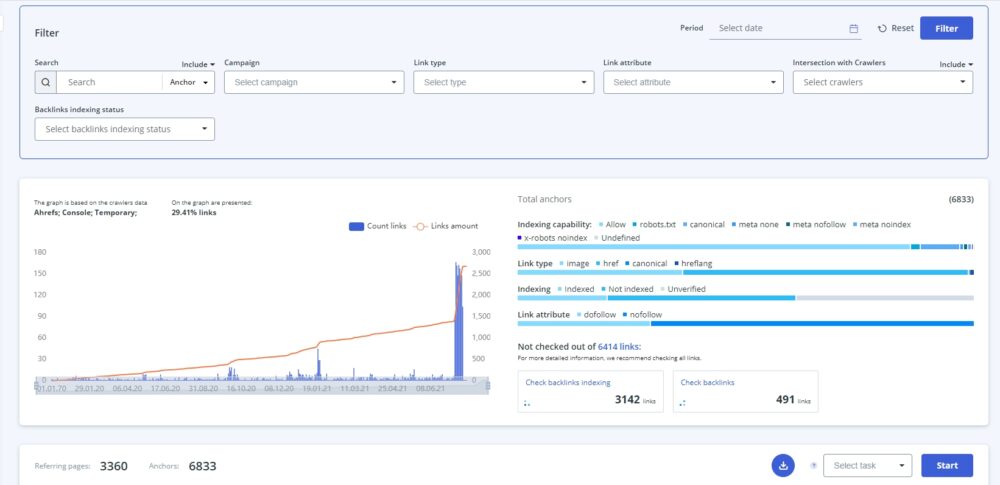This screenshot has height=485, width=1000.
Task: Open the Link attribute dropdown
Action: (693, 82)
